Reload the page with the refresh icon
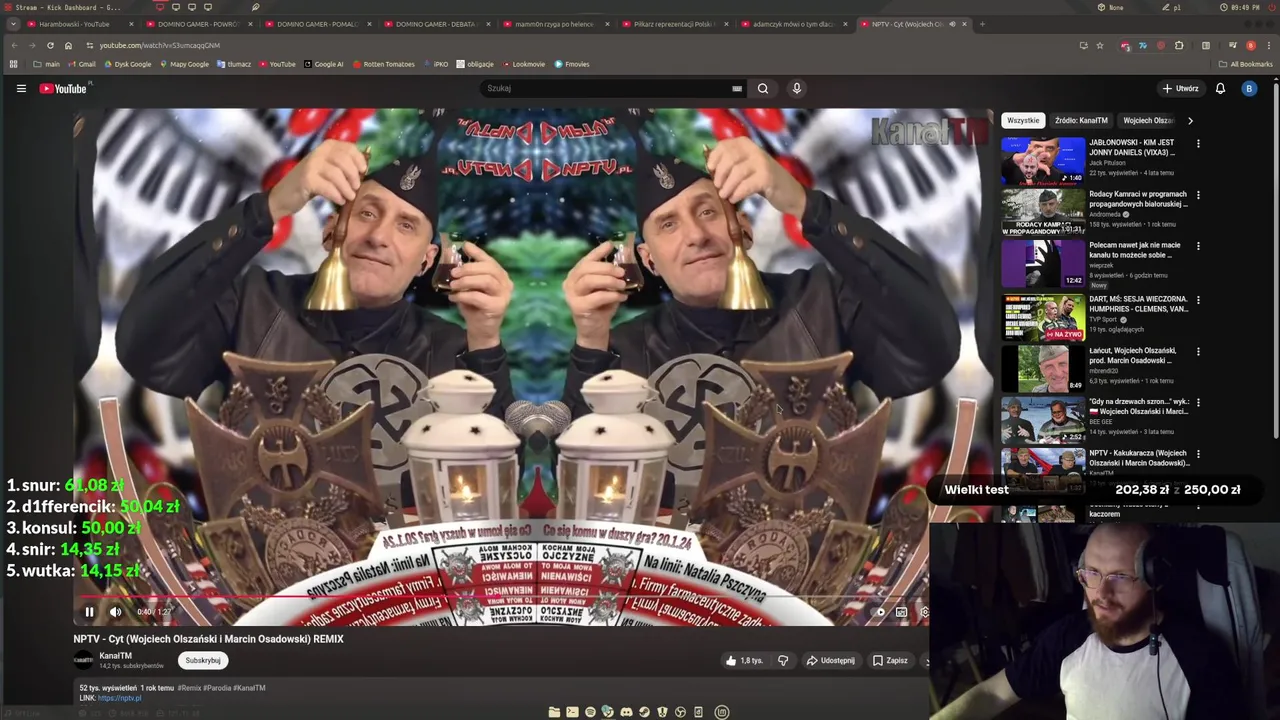This screenshot has height=720, width=1280. tap(50, 45)
